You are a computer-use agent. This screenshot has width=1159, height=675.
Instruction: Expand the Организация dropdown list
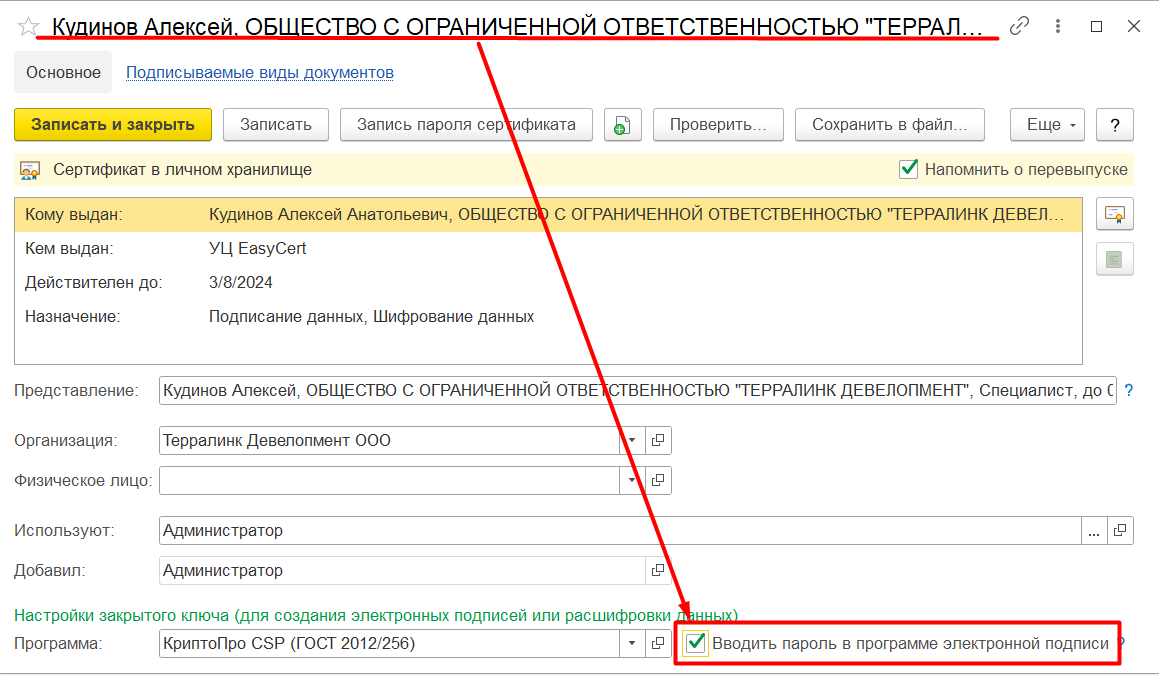tap(632, 441)
